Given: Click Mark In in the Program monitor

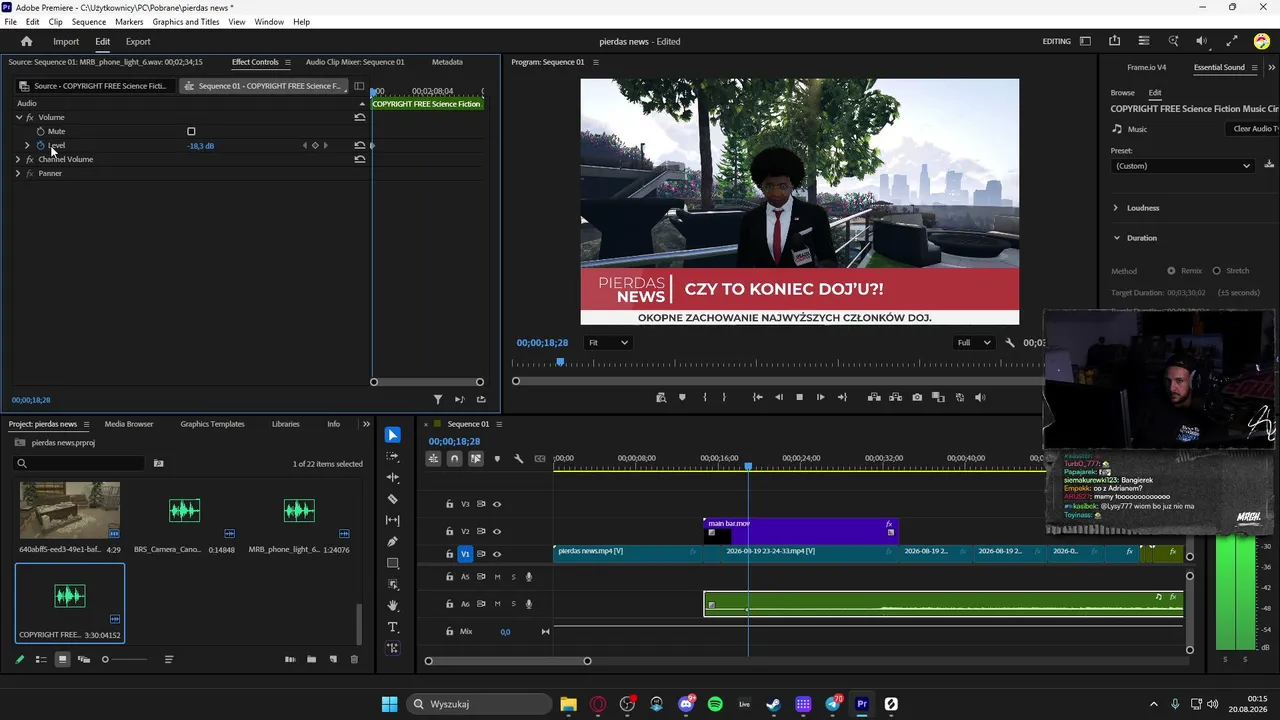Looking at the screenshot, I should coord(705,397).
